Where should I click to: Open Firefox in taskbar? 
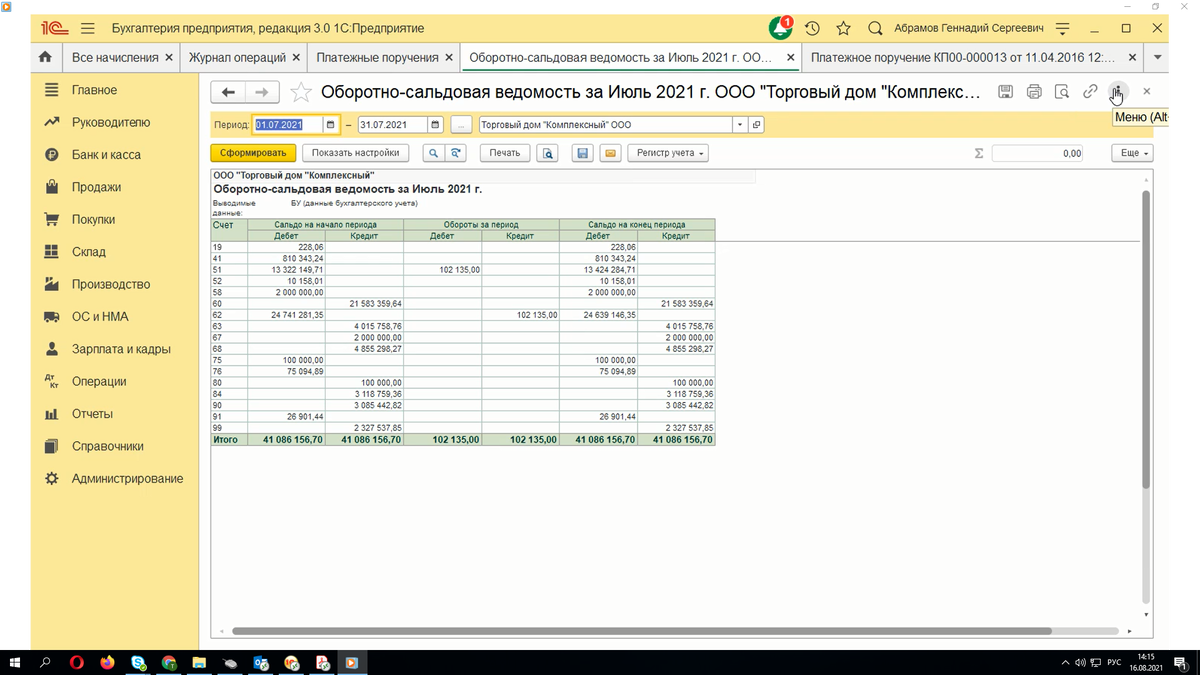(x=107, y=662)
